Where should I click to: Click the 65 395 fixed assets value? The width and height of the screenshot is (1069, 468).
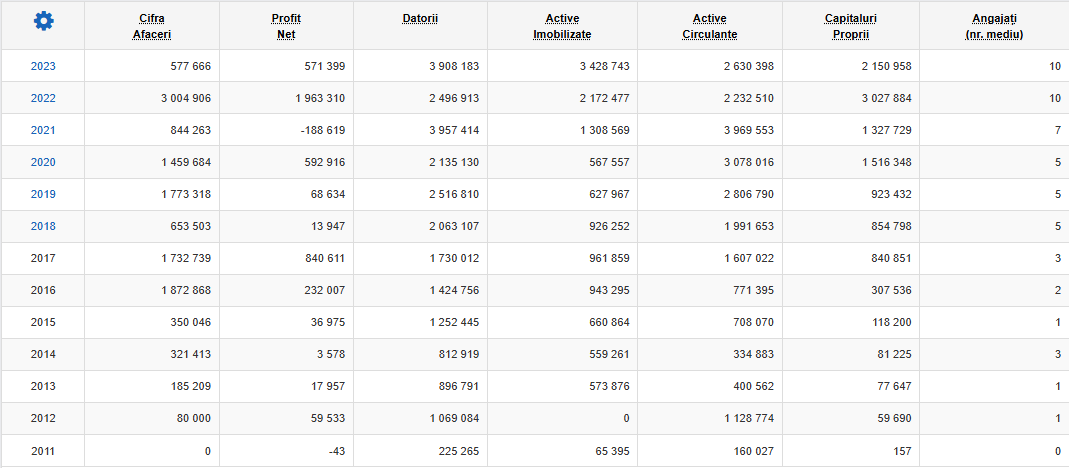tap(612, 451)
